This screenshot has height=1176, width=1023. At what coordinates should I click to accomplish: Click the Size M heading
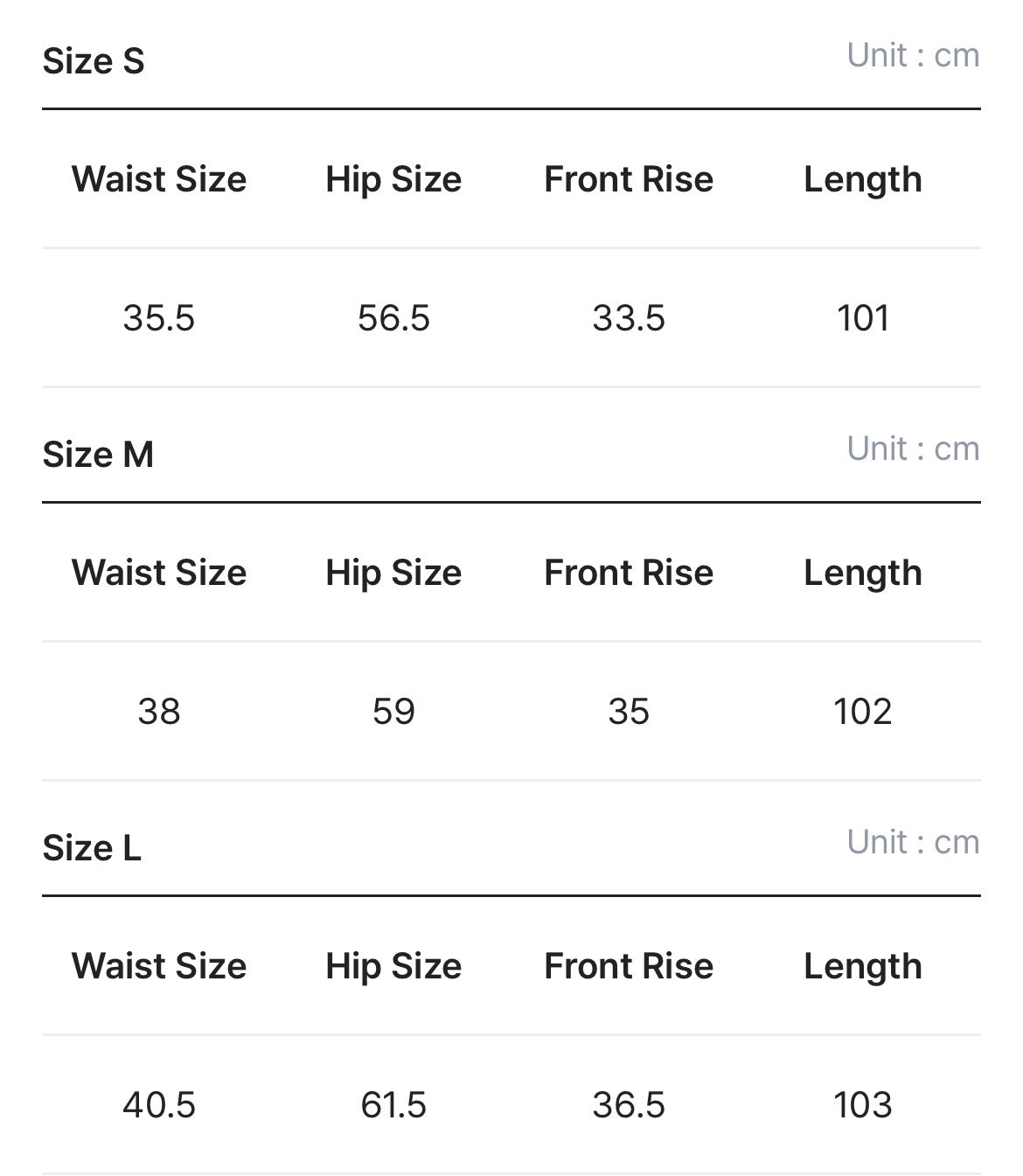point(98,455)
